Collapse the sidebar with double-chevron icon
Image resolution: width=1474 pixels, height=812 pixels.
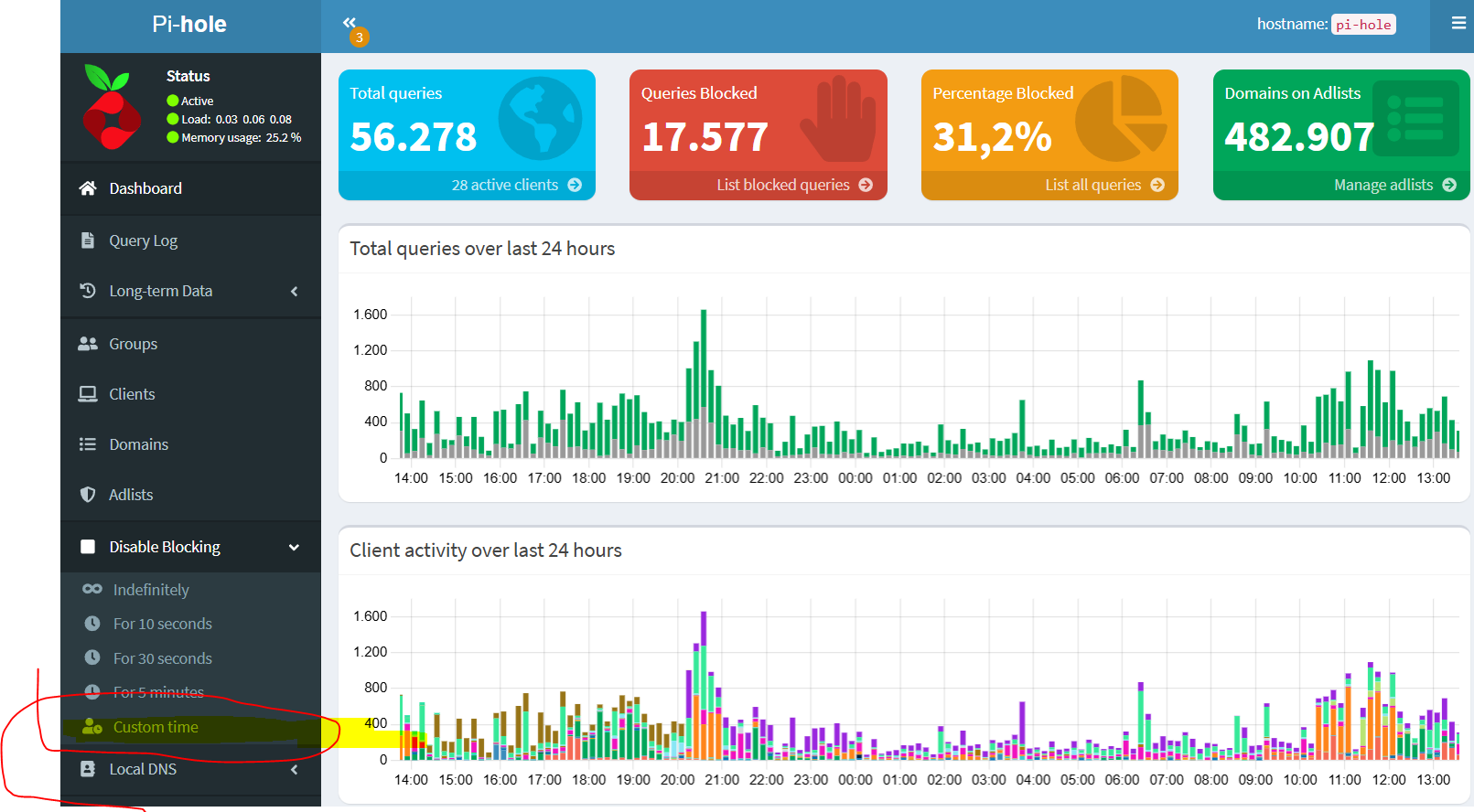pyautogui.click(x=349, y=23)
